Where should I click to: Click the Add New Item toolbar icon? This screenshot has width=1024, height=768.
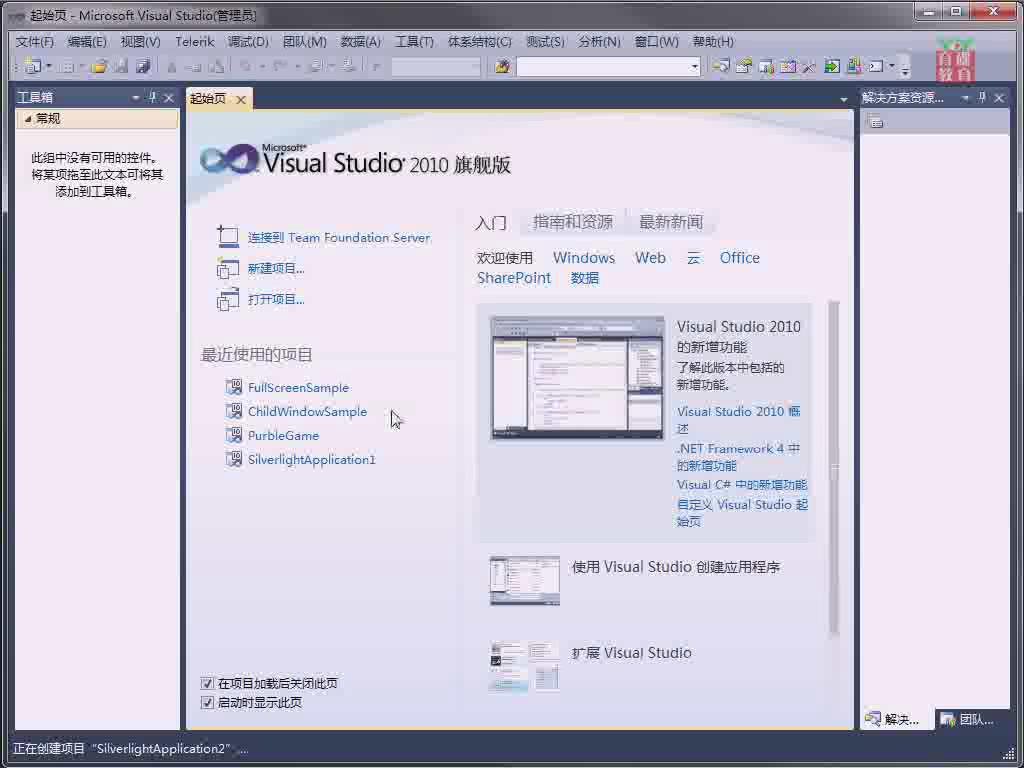click(65, 66)
